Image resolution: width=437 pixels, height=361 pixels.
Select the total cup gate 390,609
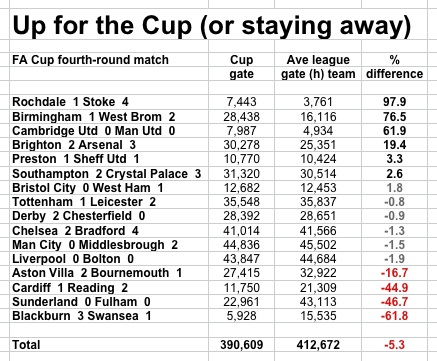241,345
